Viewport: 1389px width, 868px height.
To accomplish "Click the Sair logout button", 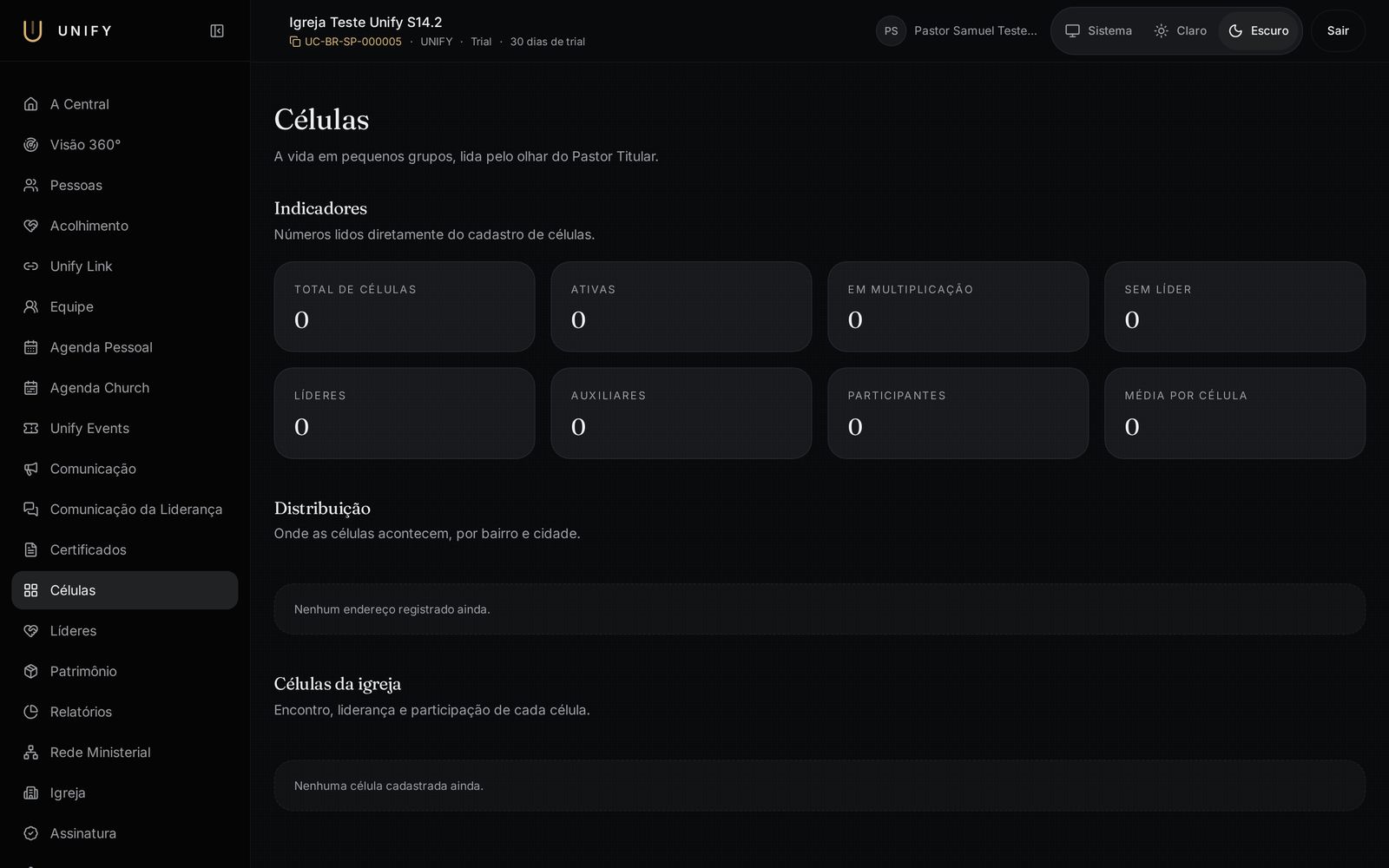I will 1338,31.
